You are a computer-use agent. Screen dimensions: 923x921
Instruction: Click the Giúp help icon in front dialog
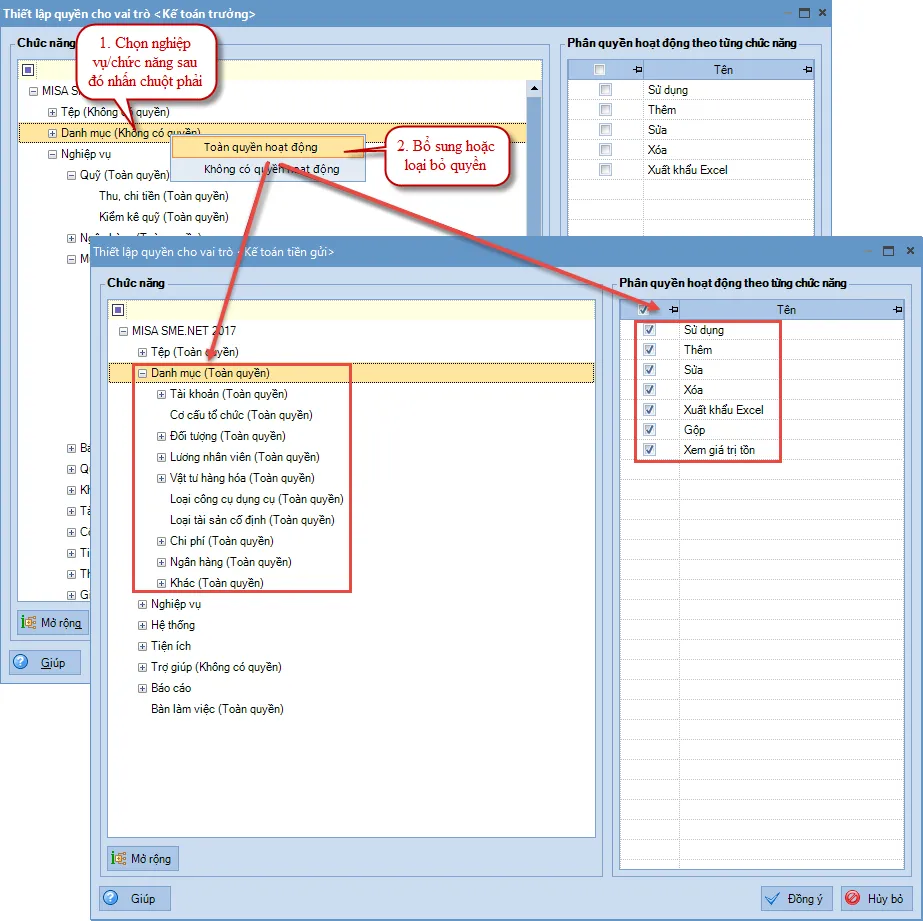coord(111,898)
